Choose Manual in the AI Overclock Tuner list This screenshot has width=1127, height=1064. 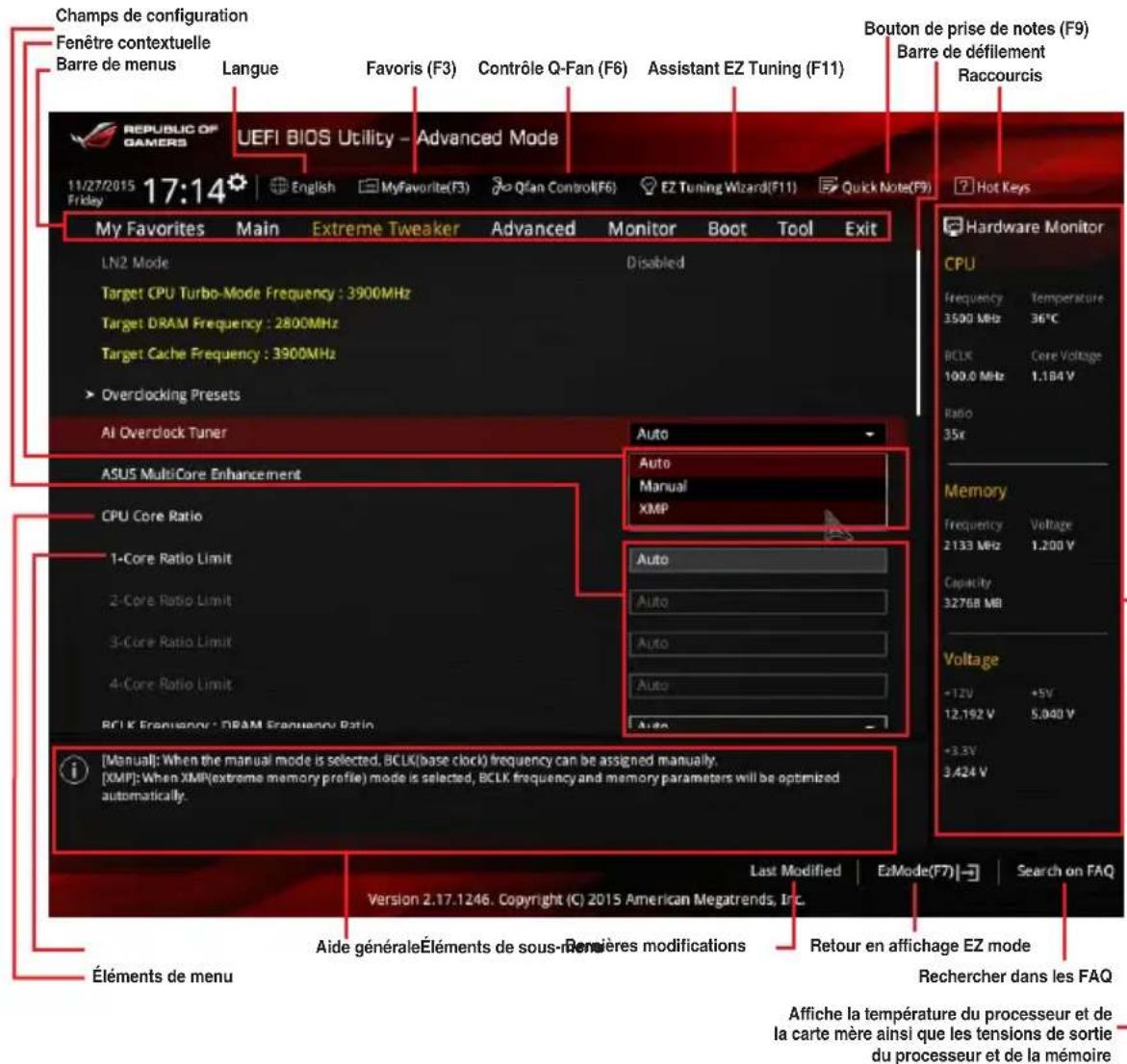tap(757, 487)
